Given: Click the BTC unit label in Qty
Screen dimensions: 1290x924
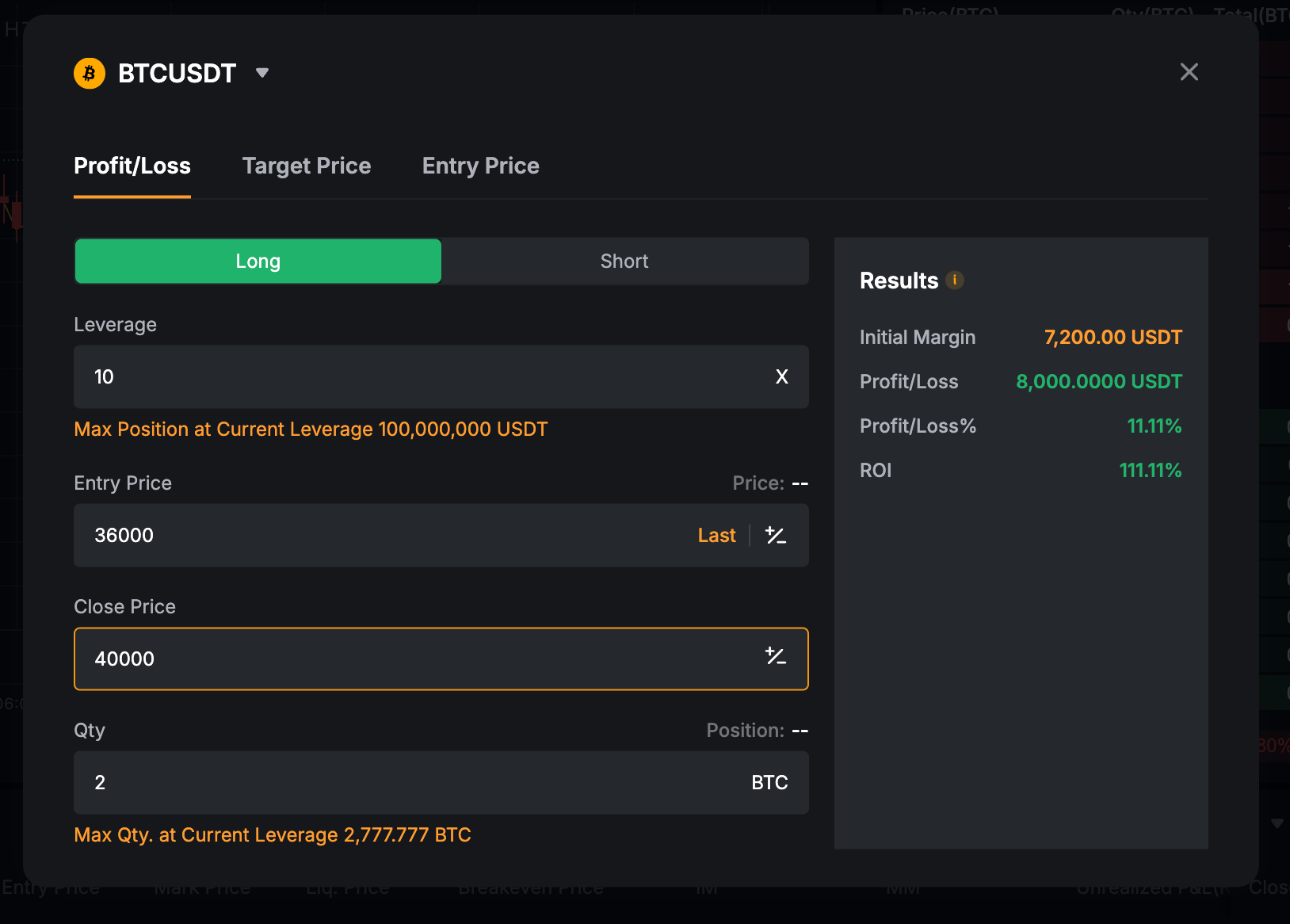Looking at the screenshot, I should tap(769, 783).
